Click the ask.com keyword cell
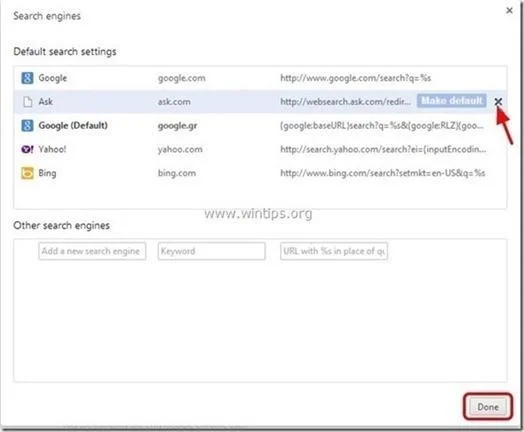Screen dimensions: 524x432 (x=174, y=102)
